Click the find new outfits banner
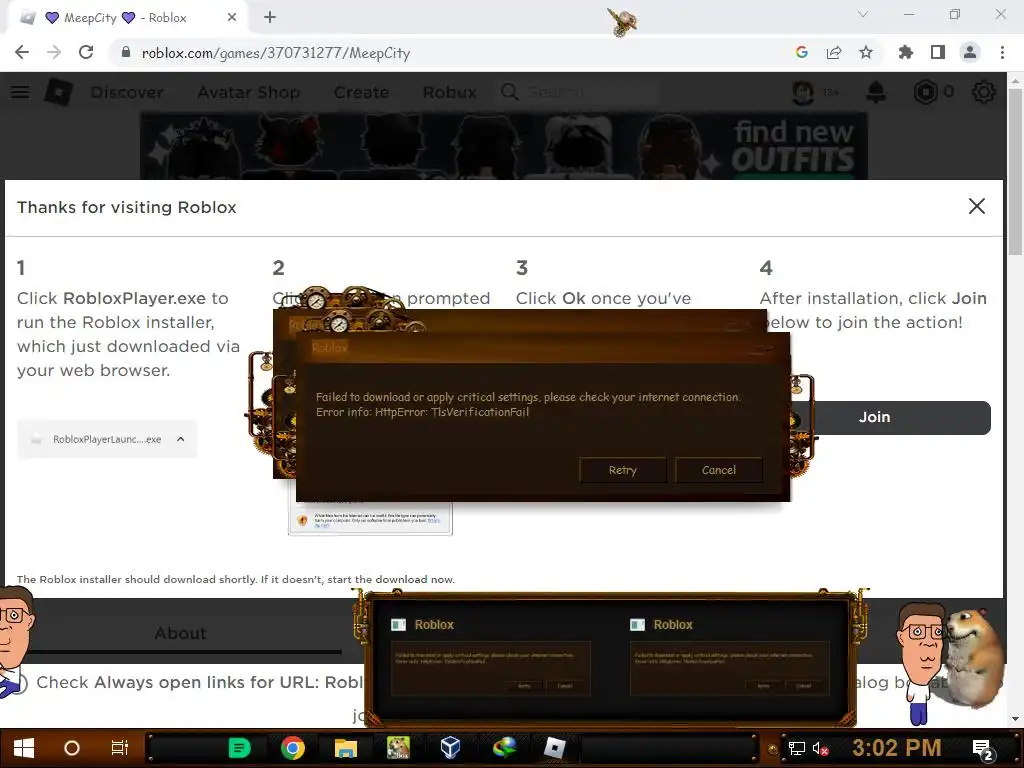The width and height of the screenshot is (1024, 768). 504,146
